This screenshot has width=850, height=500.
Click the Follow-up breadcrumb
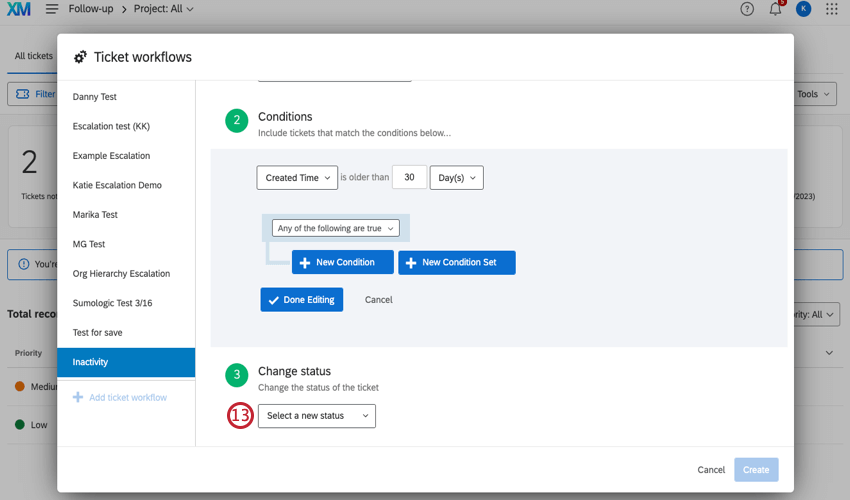[x=91, y=9]
